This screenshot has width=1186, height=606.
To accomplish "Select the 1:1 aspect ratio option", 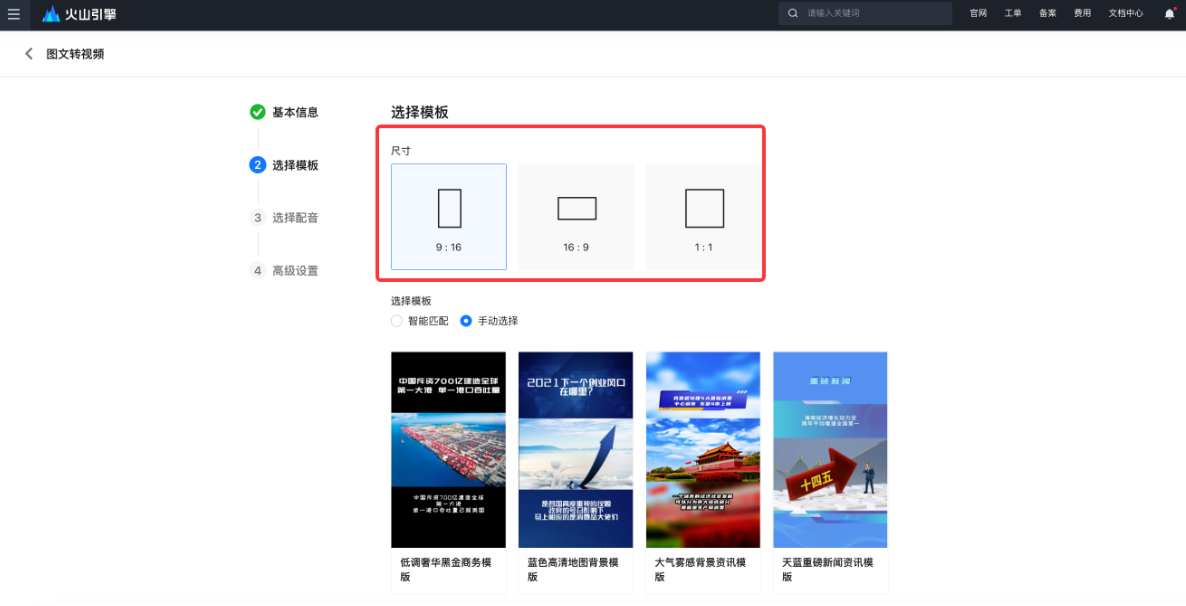I will [x=703, y=216].
